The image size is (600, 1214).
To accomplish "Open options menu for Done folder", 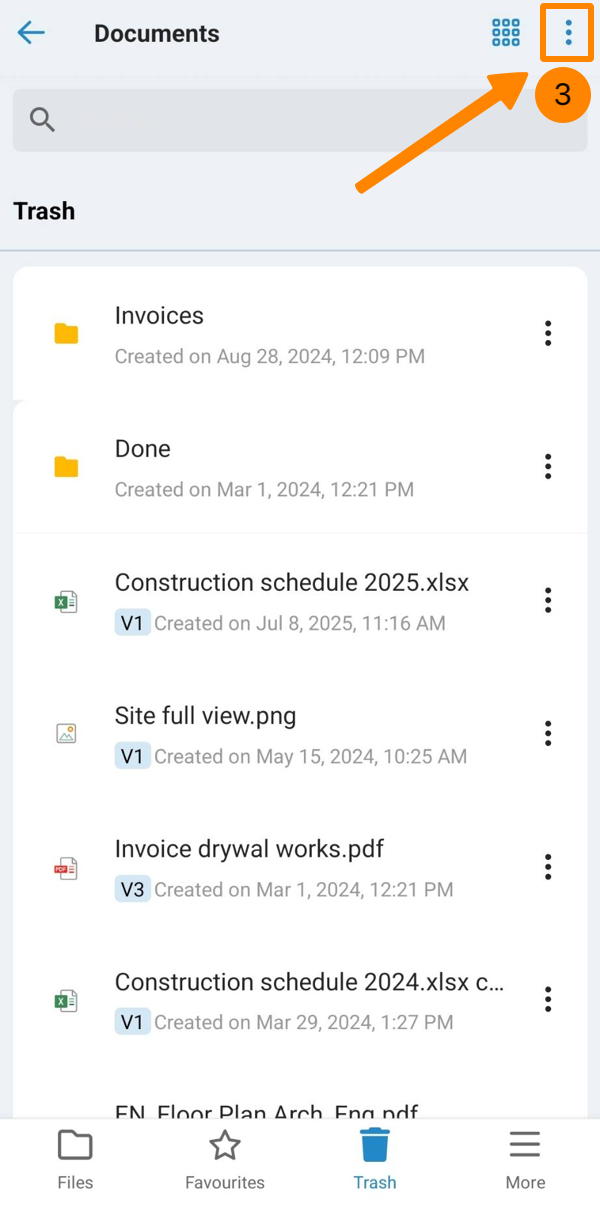I will click(x=548, y=466).
